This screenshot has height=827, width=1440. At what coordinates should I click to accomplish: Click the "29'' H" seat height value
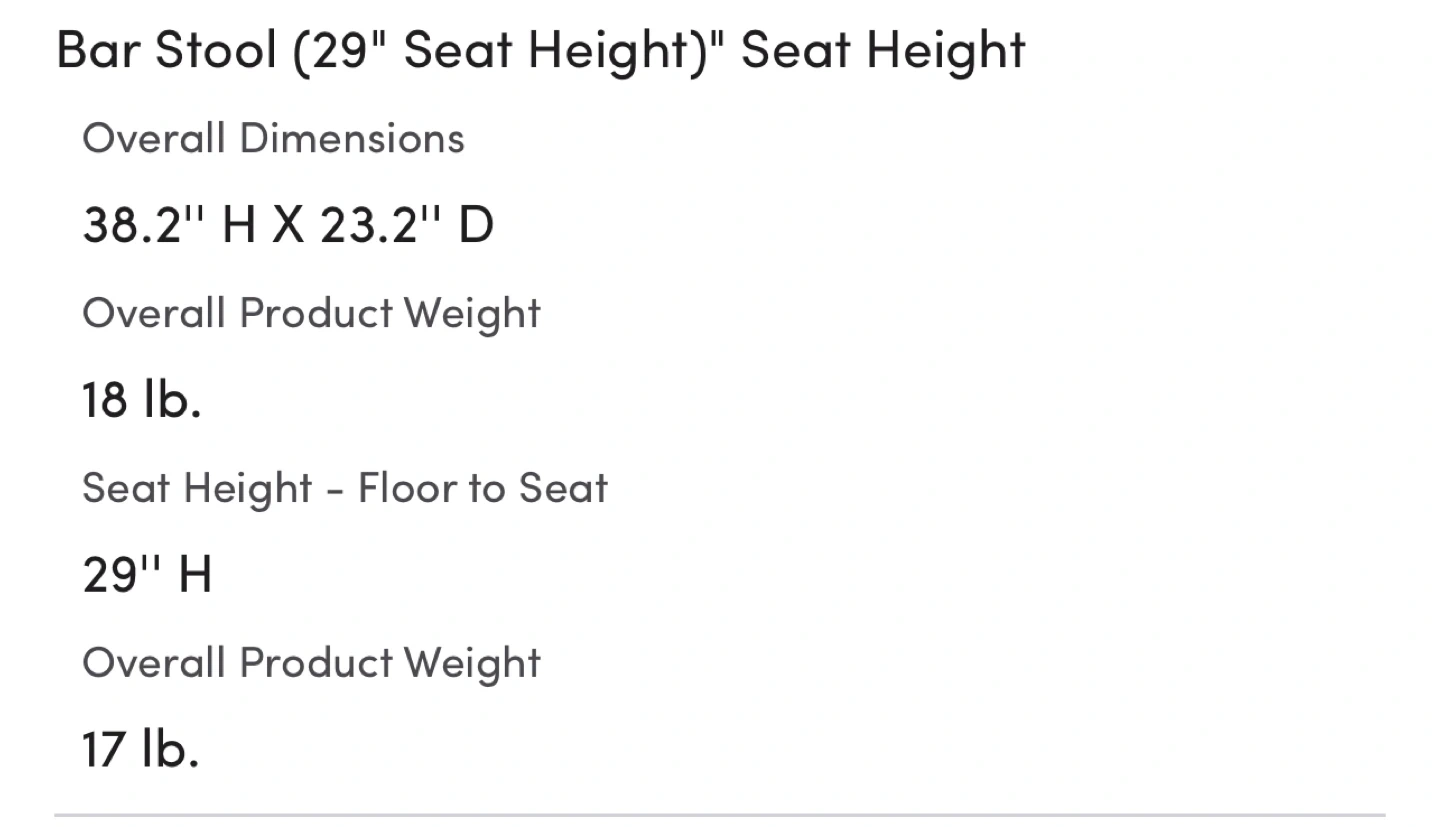(147, 575)
